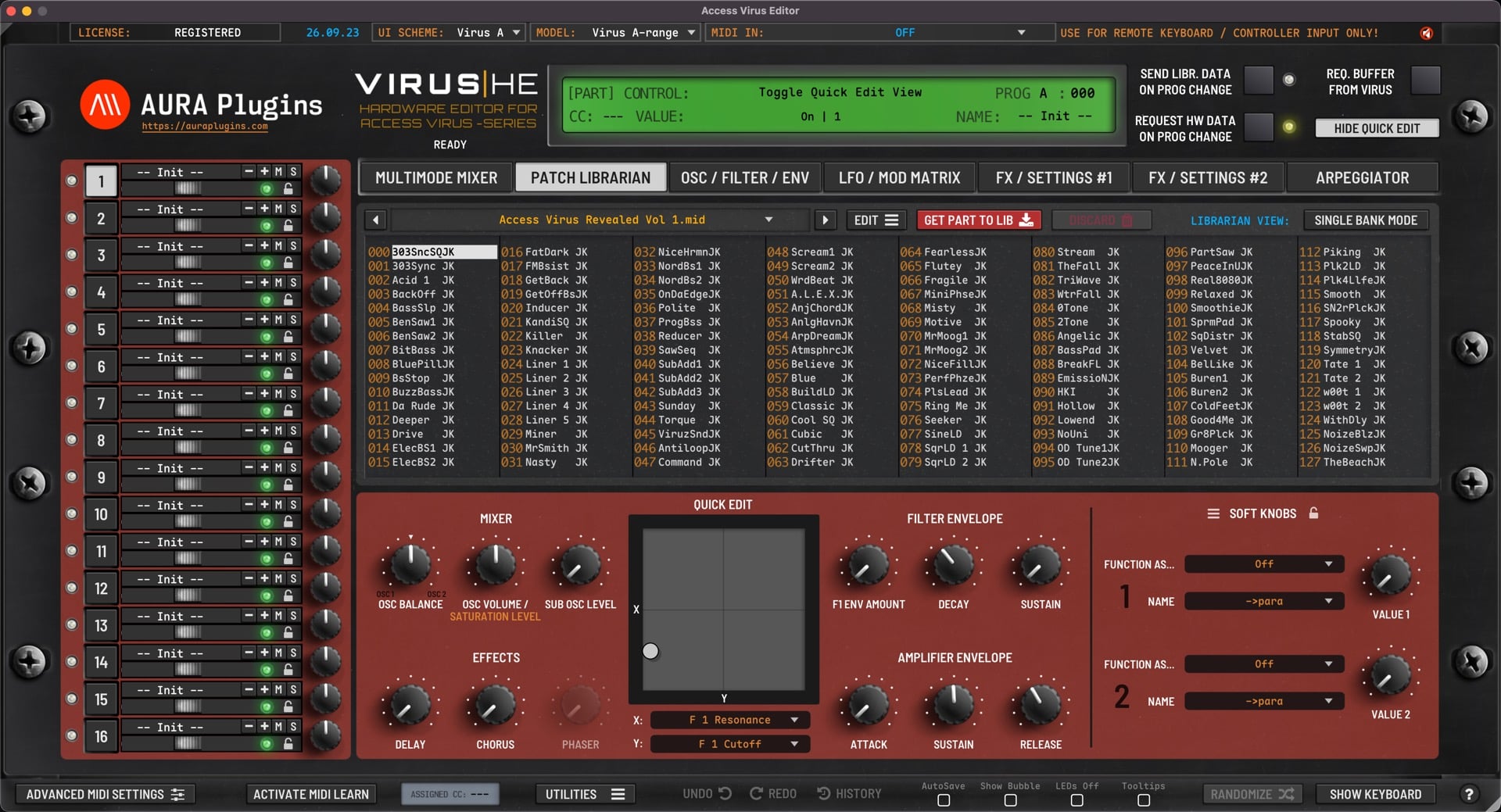This screenshot has width=1501, height=812.
Task: Click the green LED on part 3
Action: pos(267,263)
